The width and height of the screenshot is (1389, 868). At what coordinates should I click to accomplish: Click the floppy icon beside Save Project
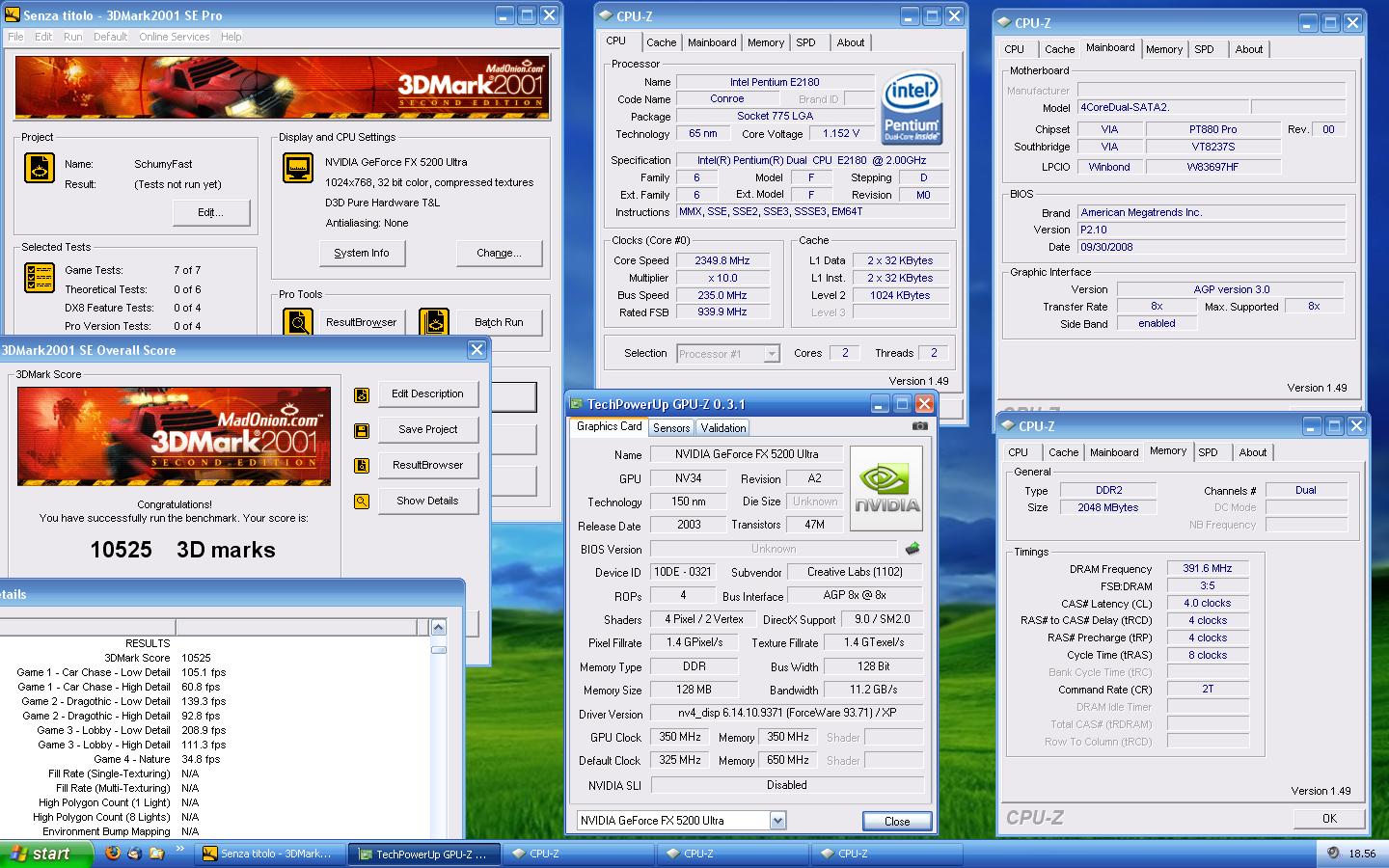(362, 430)
